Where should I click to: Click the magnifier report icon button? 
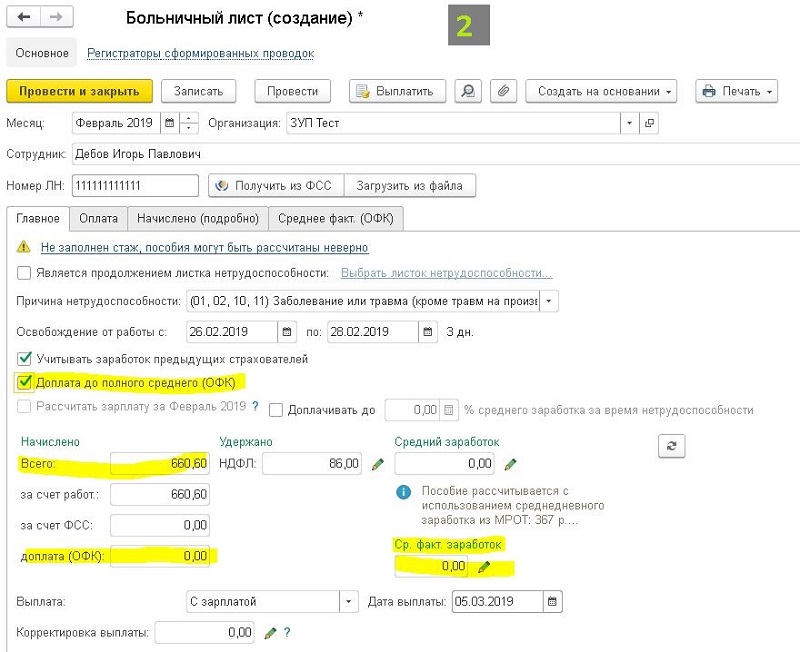point(467,91)
